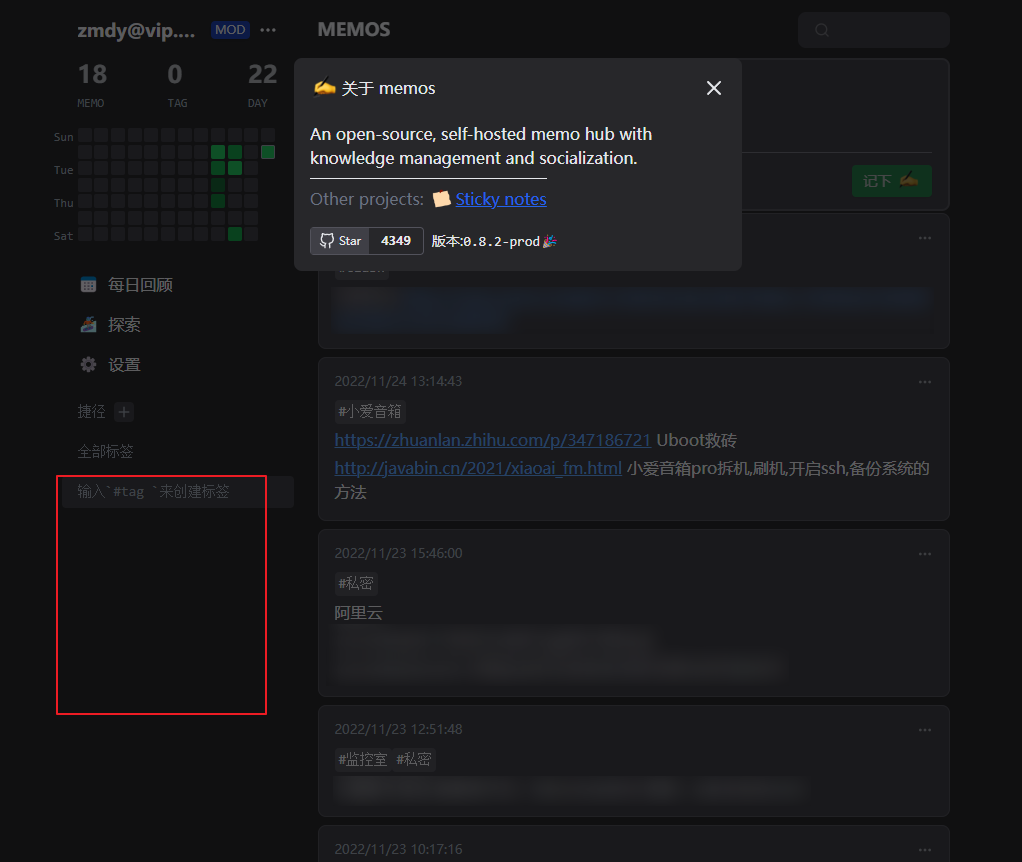Viewport: 1022px width, 862px height.
Task: Close the 关于 memos dialog
Action: pos(714,88)
